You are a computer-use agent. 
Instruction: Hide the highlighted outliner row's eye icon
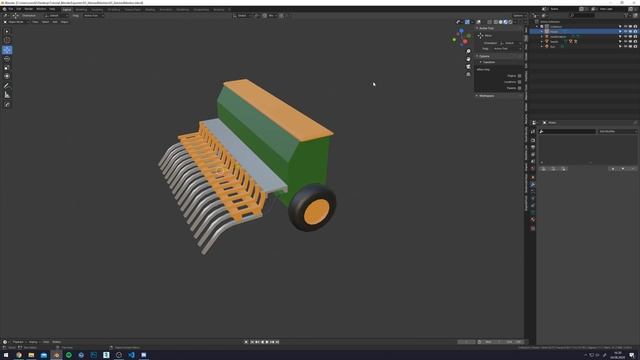625,31
